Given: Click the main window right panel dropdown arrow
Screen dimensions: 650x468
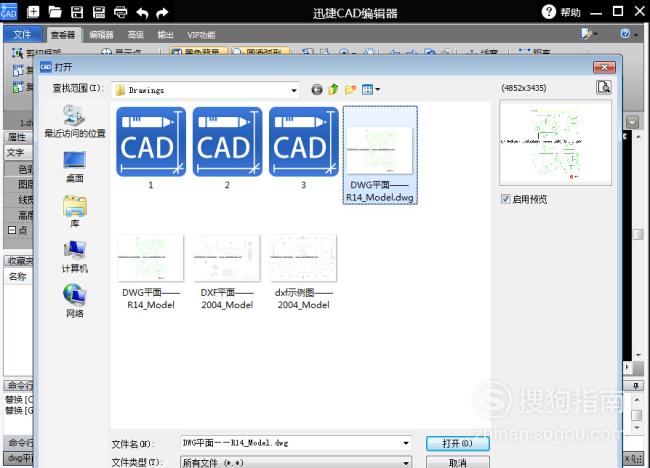Looking at the screenshot, I should pyautogui.click(x=632, y=122).
